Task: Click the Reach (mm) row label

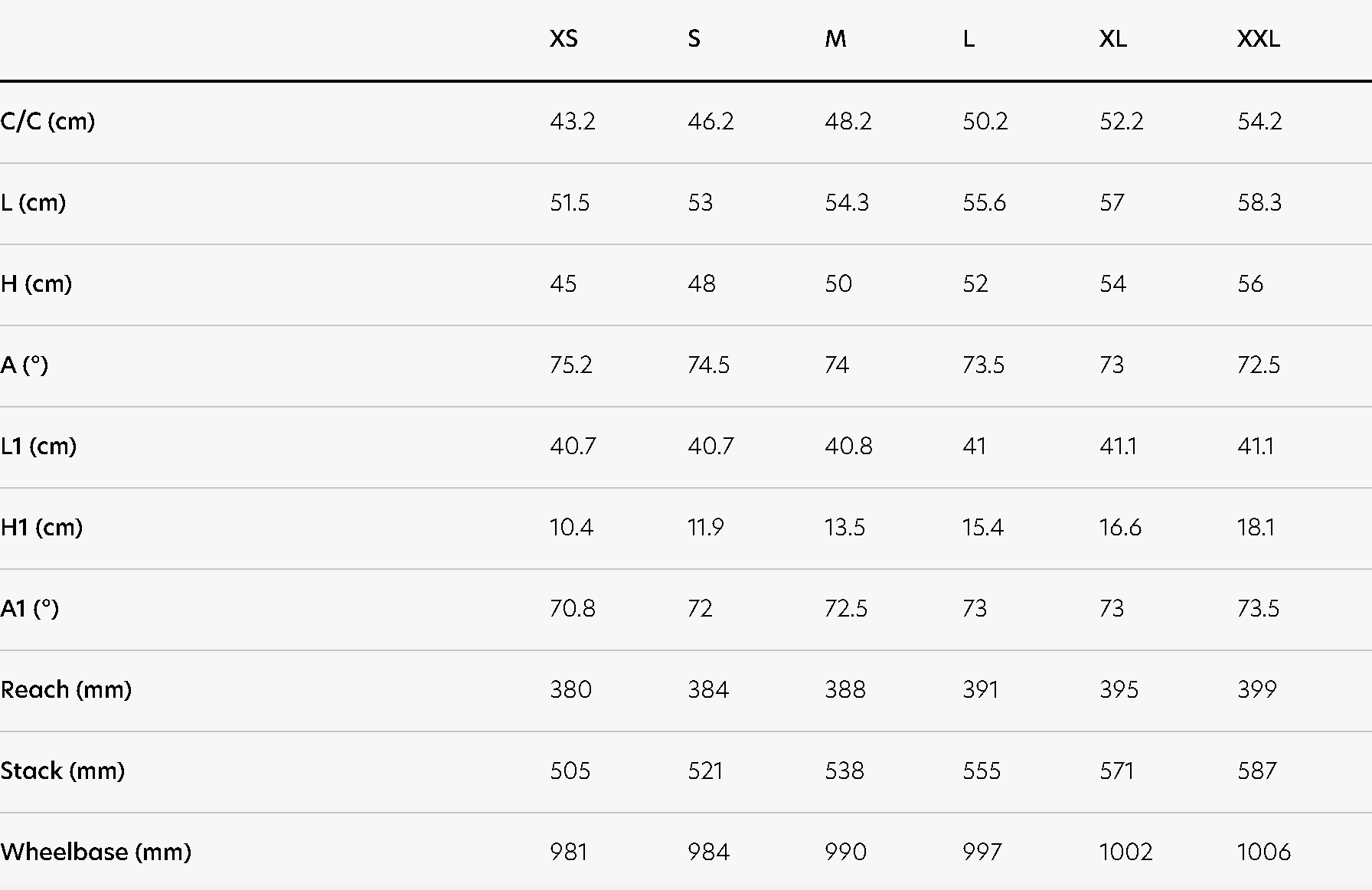Action: point(66,690)
